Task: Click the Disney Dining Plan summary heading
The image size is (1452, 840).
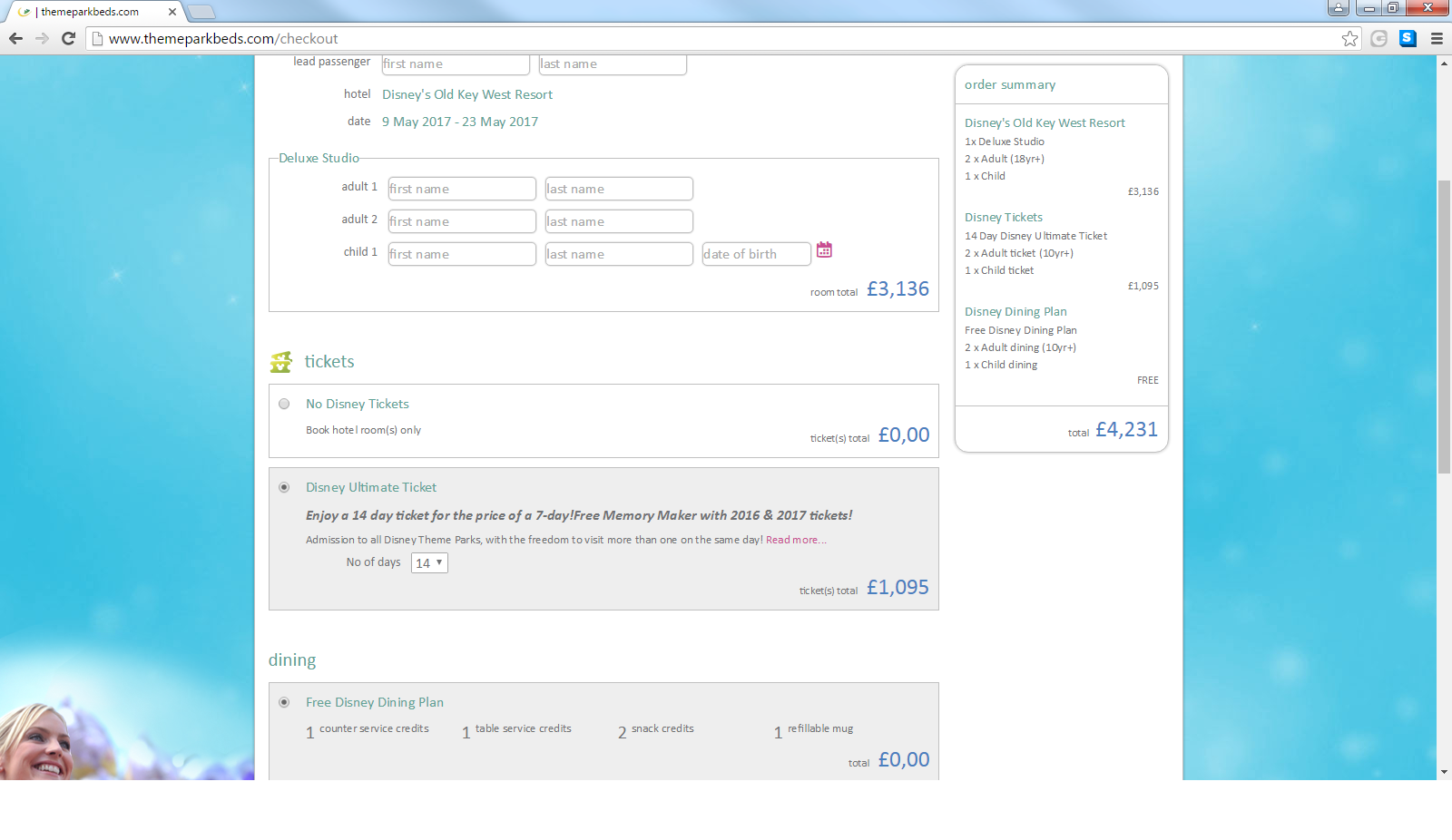Action: 1015,312
